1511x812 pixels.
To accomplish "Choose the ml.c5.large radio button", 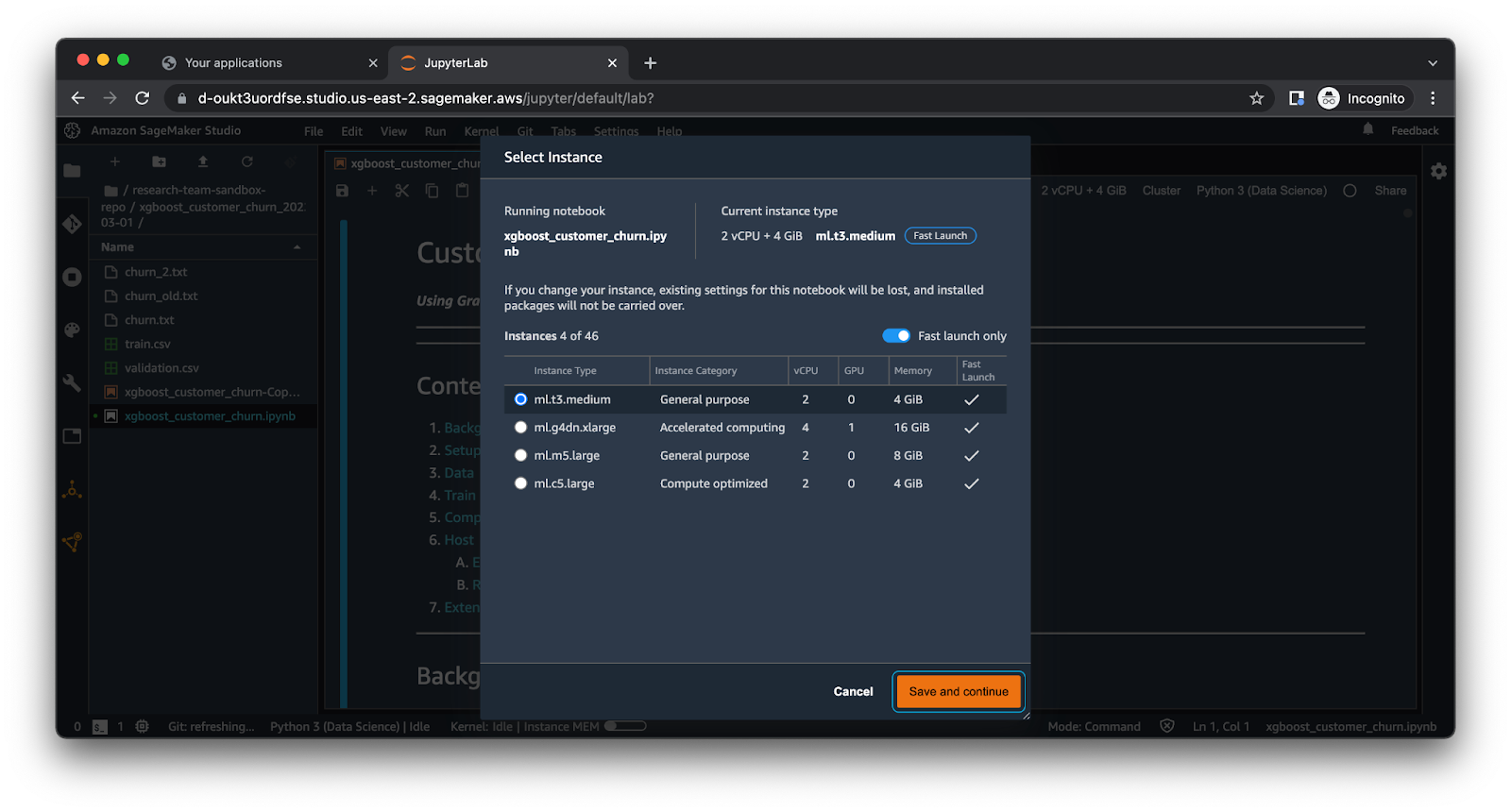I will pyautogui.click(x=520, y=483).
